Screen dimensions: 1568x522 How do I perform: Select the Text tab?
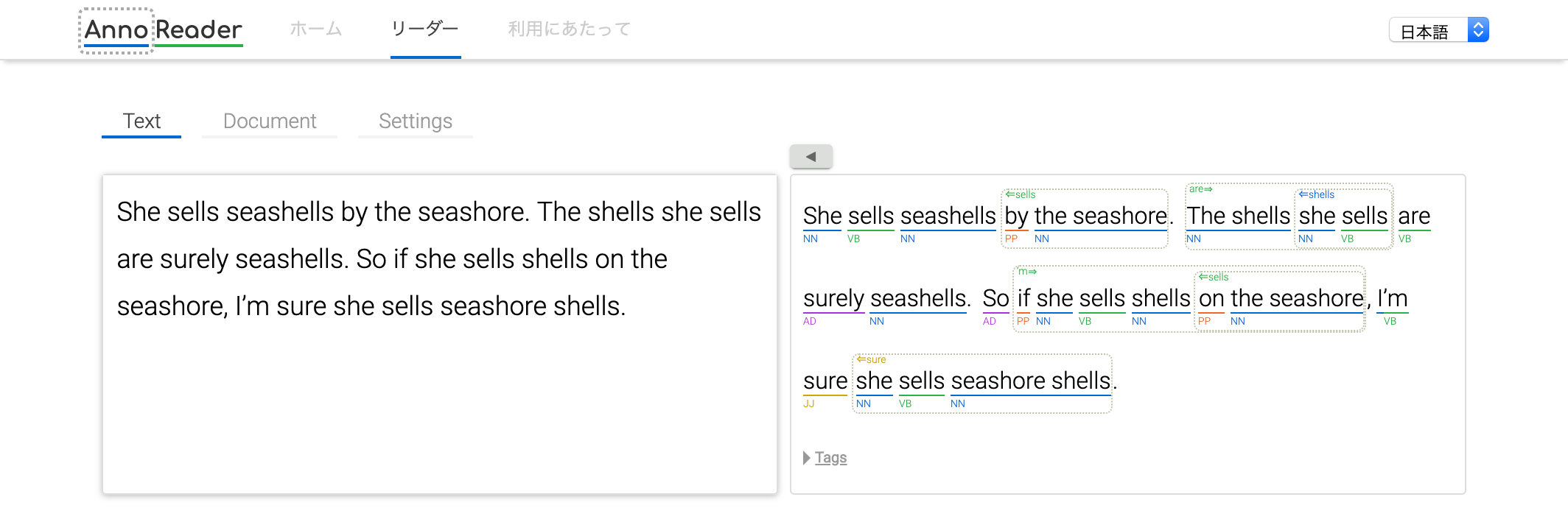141,121
